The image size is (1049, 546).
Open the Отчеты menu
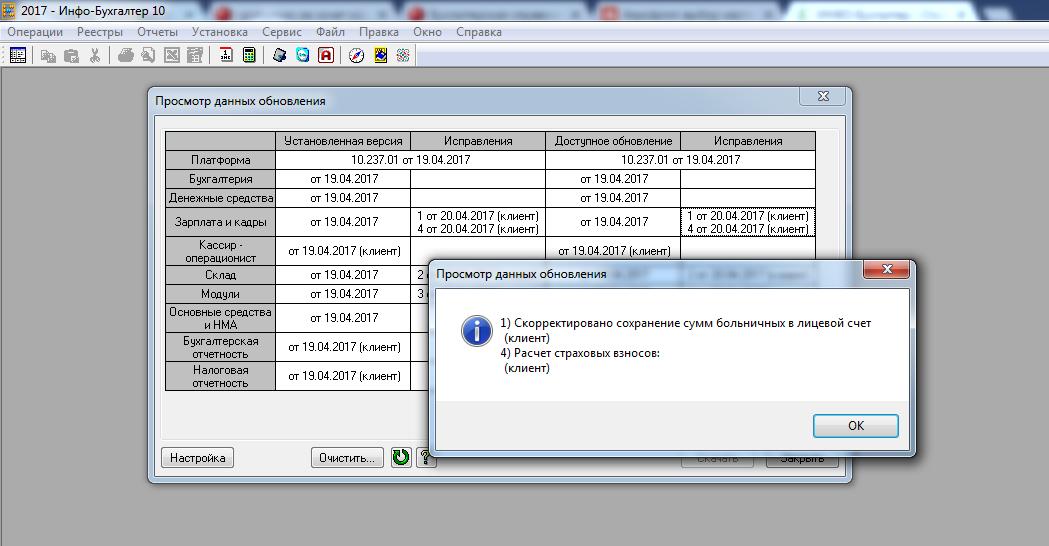pos(157,32)
